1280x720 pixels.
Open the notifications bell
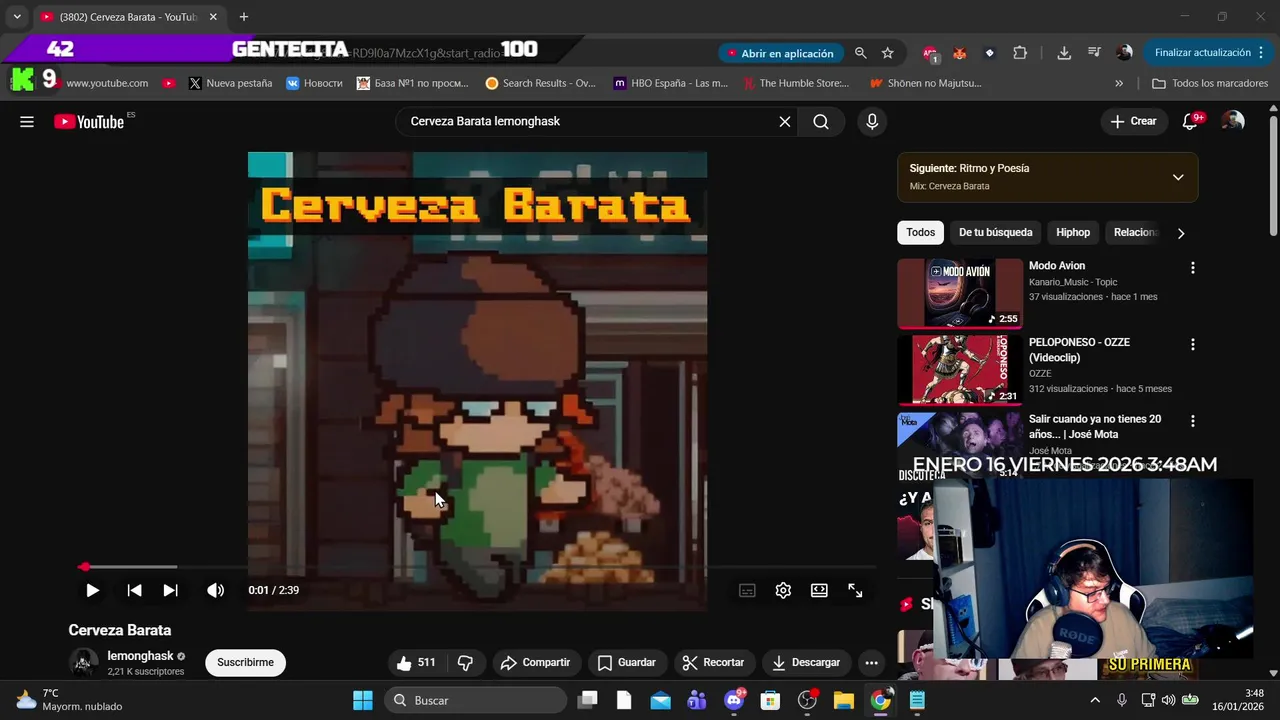[1190, 122]
